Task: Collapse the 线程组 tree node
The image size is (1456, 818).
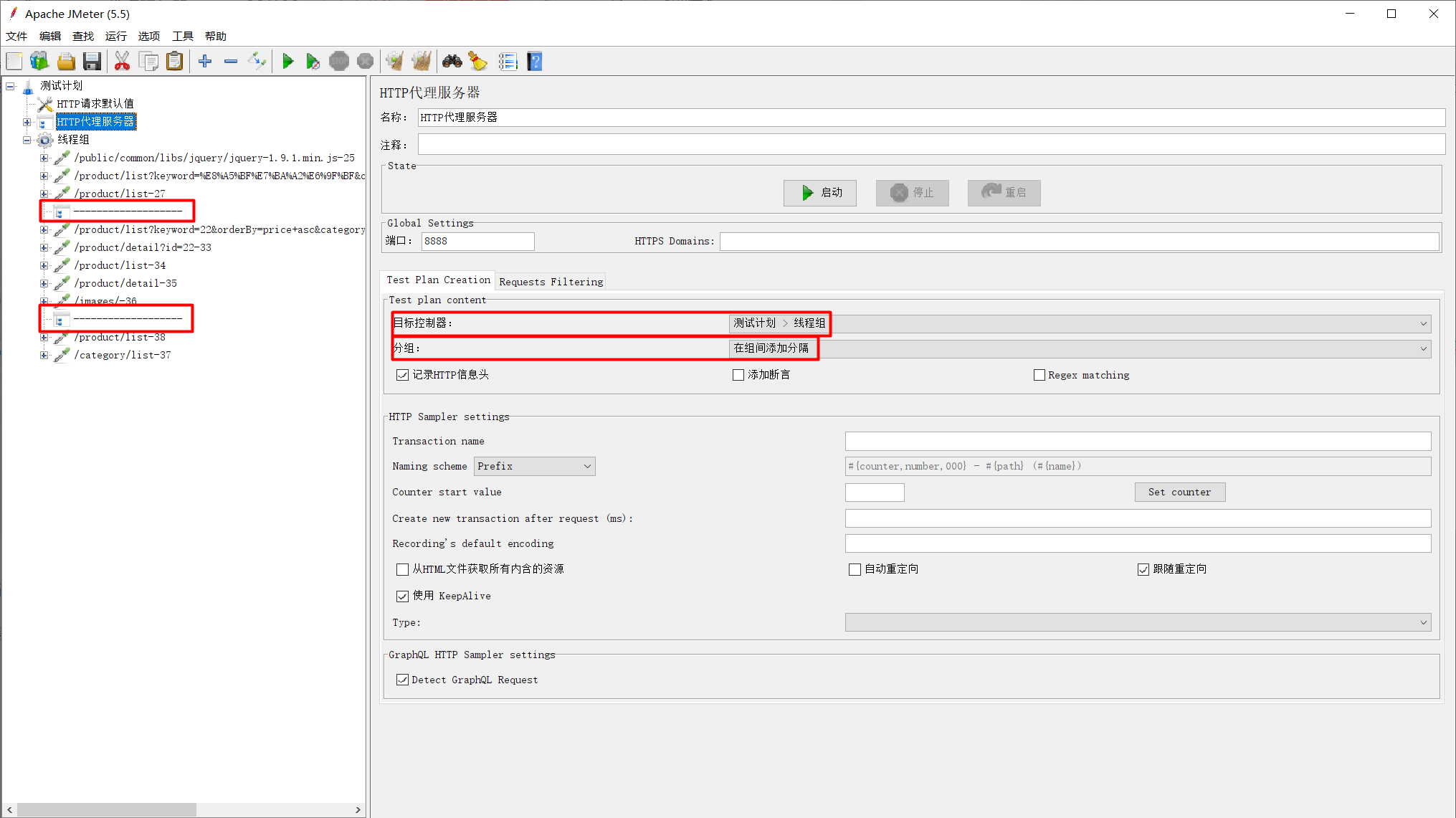Action: click(x=27, y=140)
